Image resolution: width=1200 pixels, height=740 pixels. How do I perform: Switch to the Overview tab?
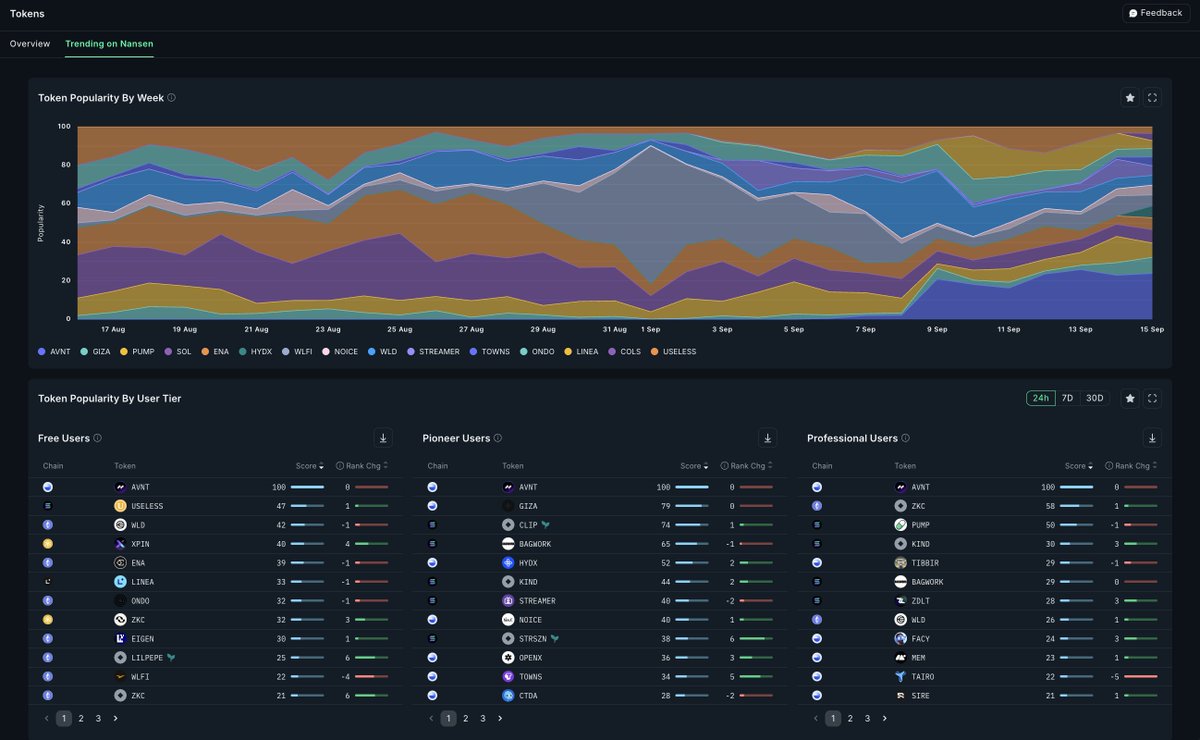coord(29,44)
